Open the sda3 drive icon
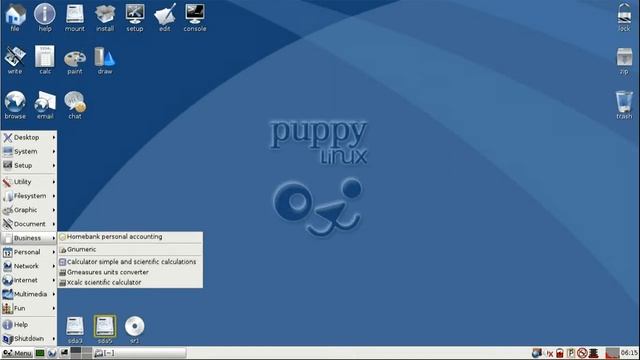The image size is (640, 360). pyautogui.click(x=75, y=329)
